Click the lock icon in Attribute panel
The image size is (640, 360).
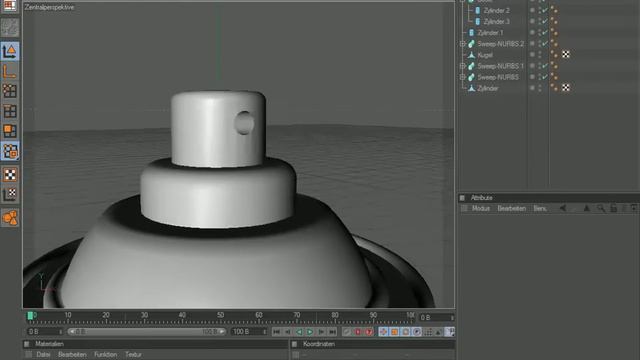[x=613, y=208]
